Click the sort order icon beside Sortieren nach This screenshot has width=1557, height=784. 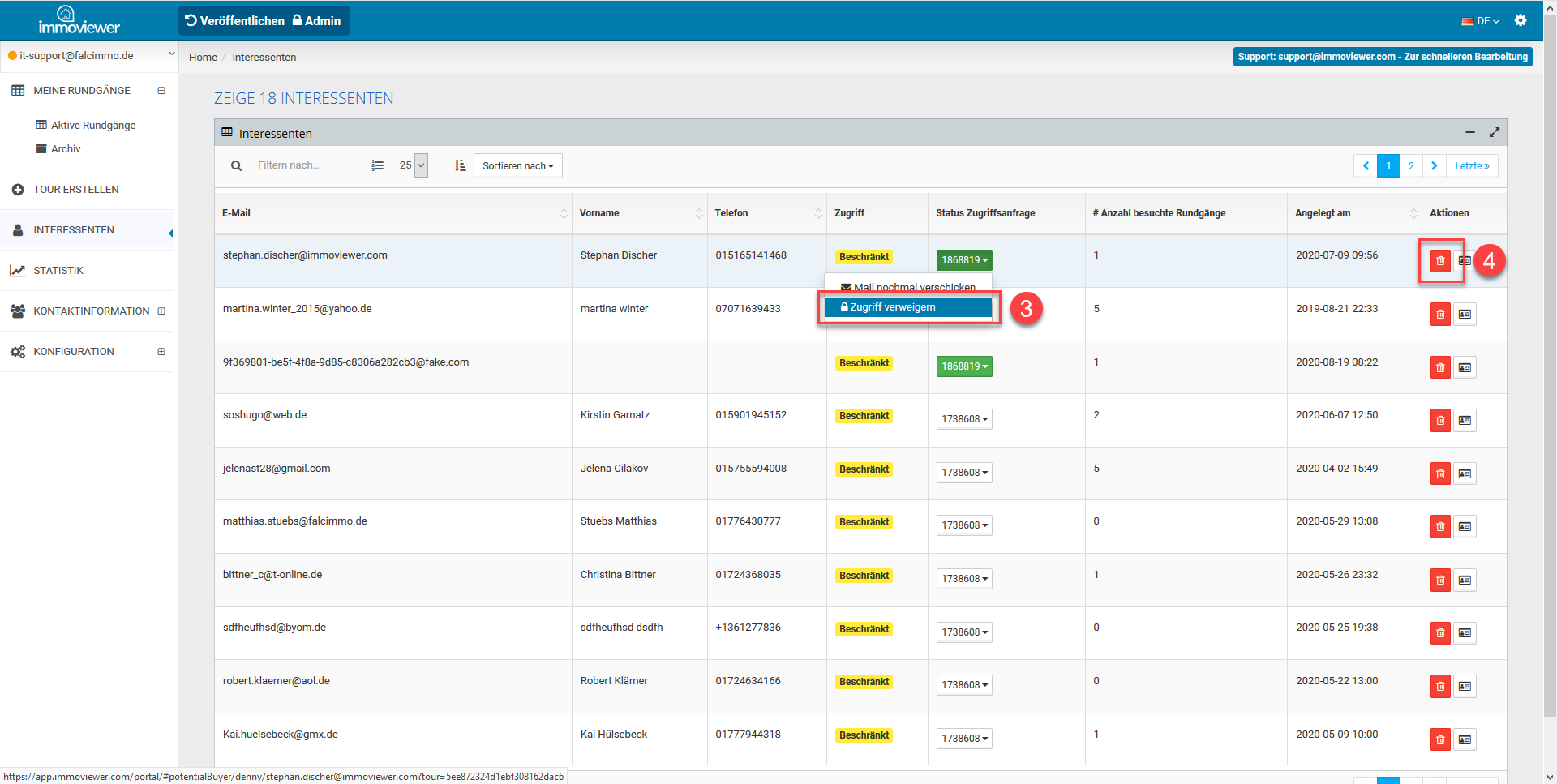460,165
